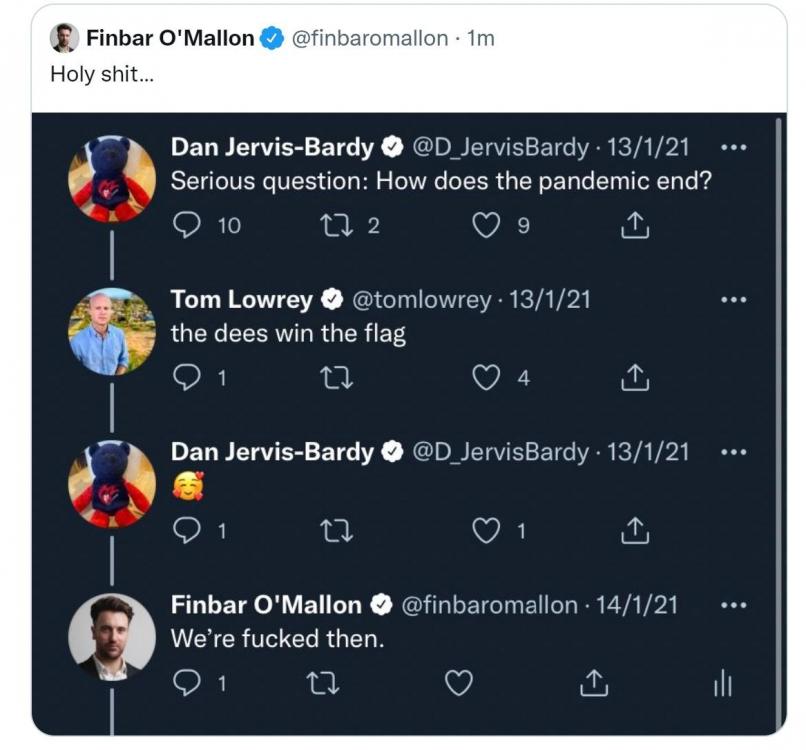This screenshot has height=750, width=806.
Task: Reply to Dan's pandemic question tweet
Action: coord(187,226)
